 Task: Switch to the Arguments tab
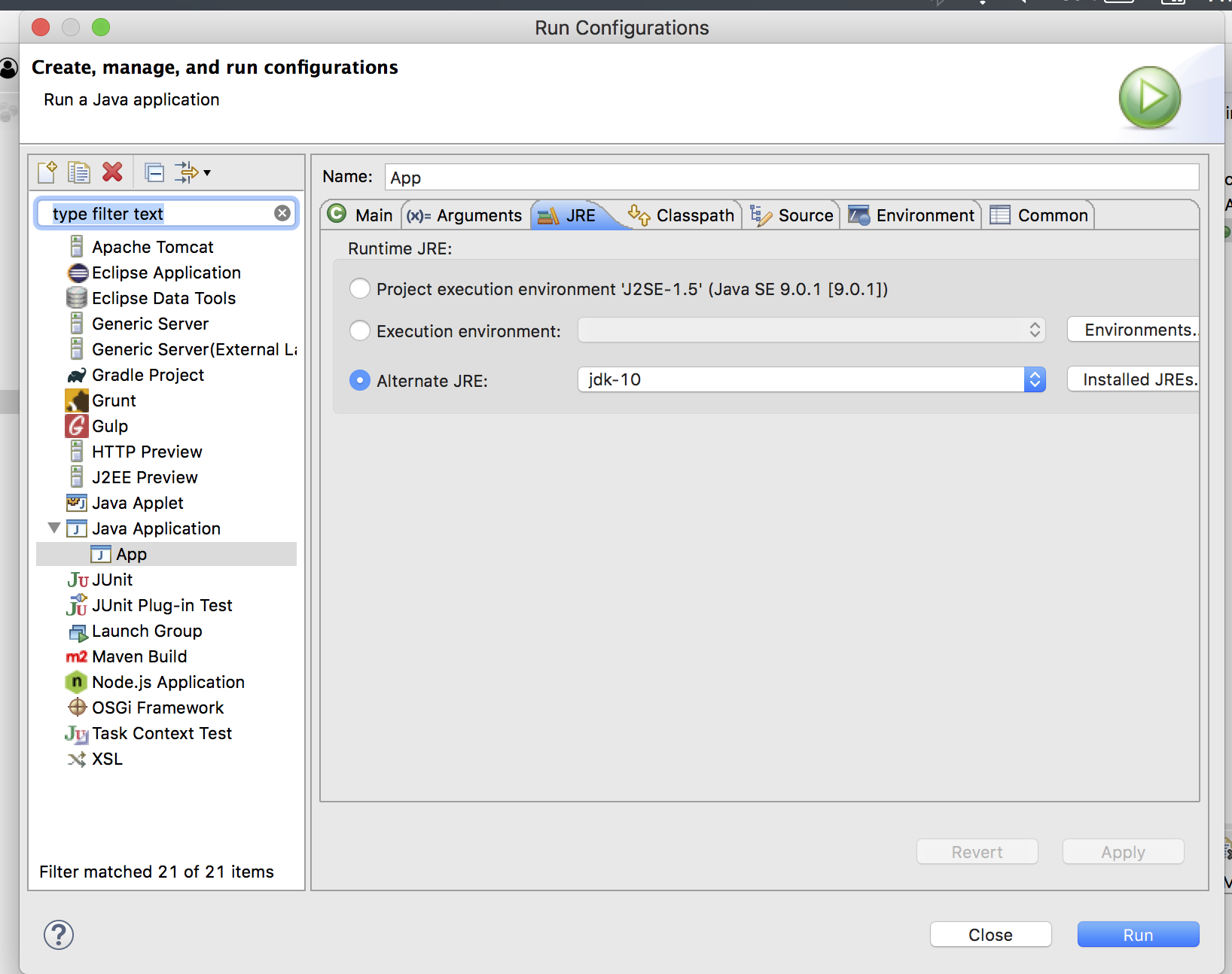point(465,215)
